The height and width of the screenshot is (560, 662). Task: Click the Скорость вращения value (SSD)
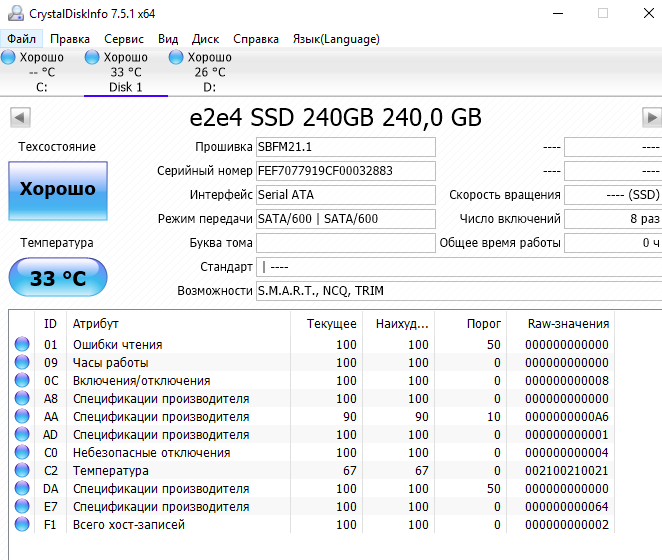point(613,195)
